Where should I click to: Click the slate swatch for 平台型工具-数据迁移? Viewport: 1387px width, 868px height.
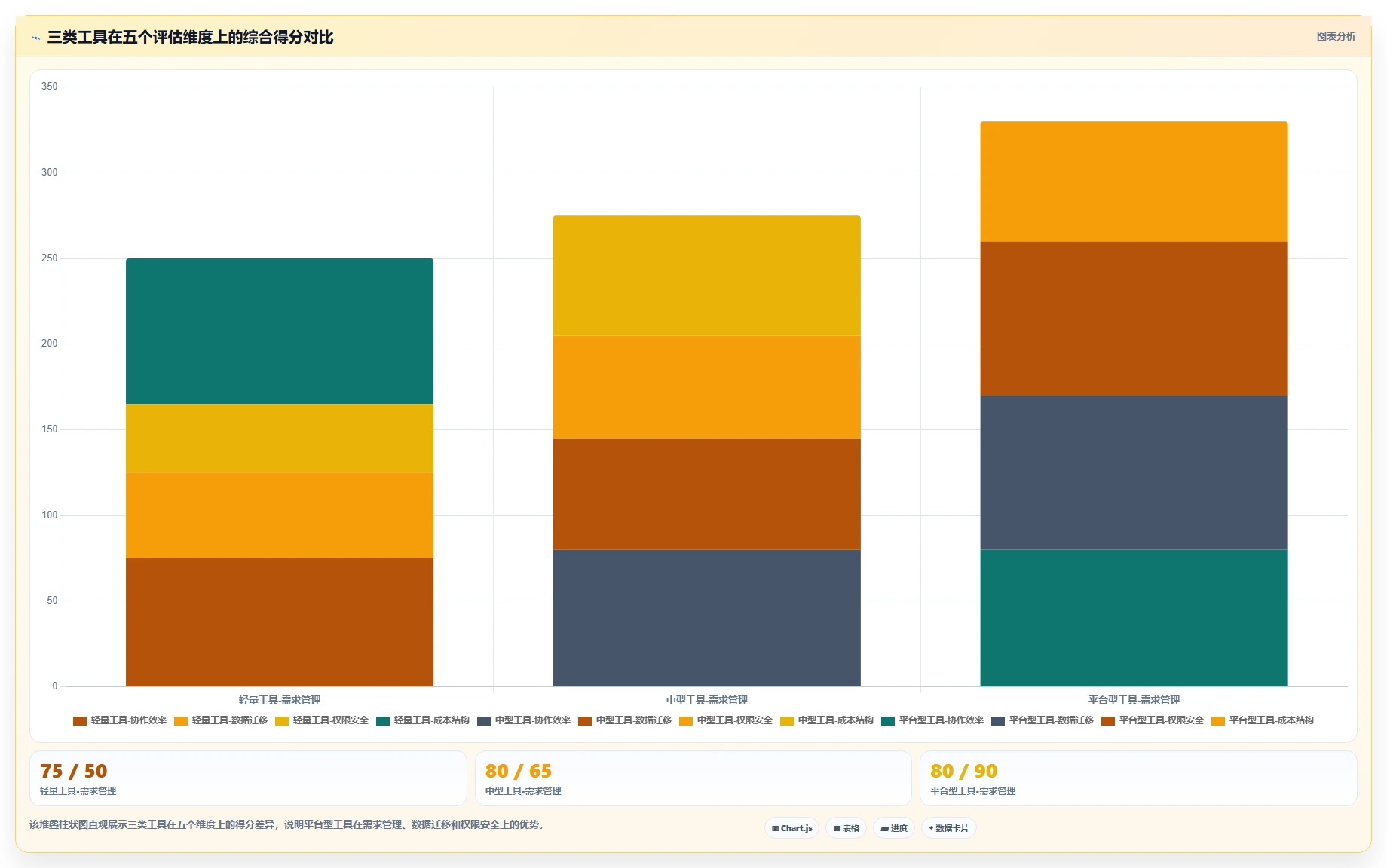998,721
